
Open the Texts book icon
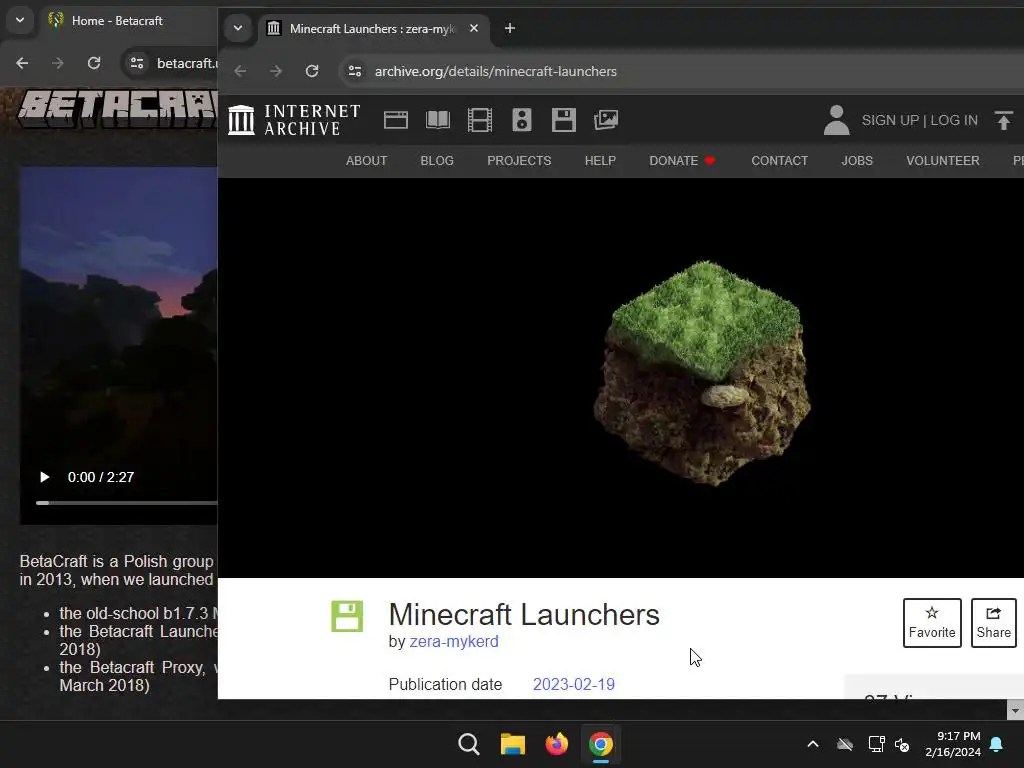coord(438,120)
